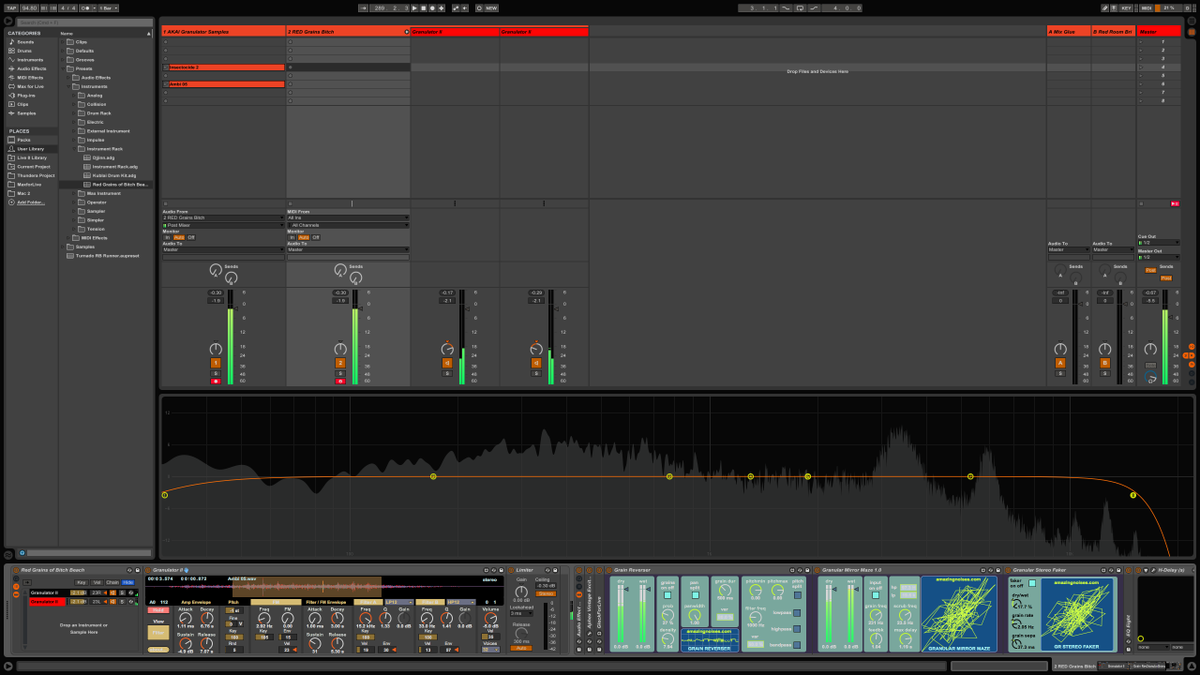
Task: Select the Sounds category icon
Action: click(12, 42)
